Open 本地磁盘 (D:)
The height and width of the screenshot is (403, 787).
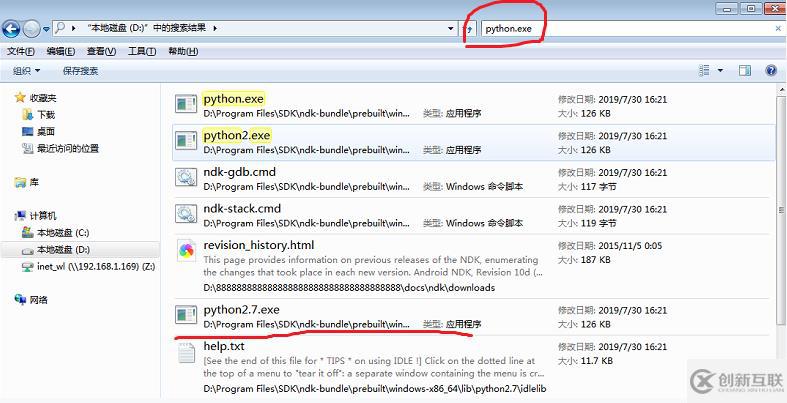(x=63, y=249)
